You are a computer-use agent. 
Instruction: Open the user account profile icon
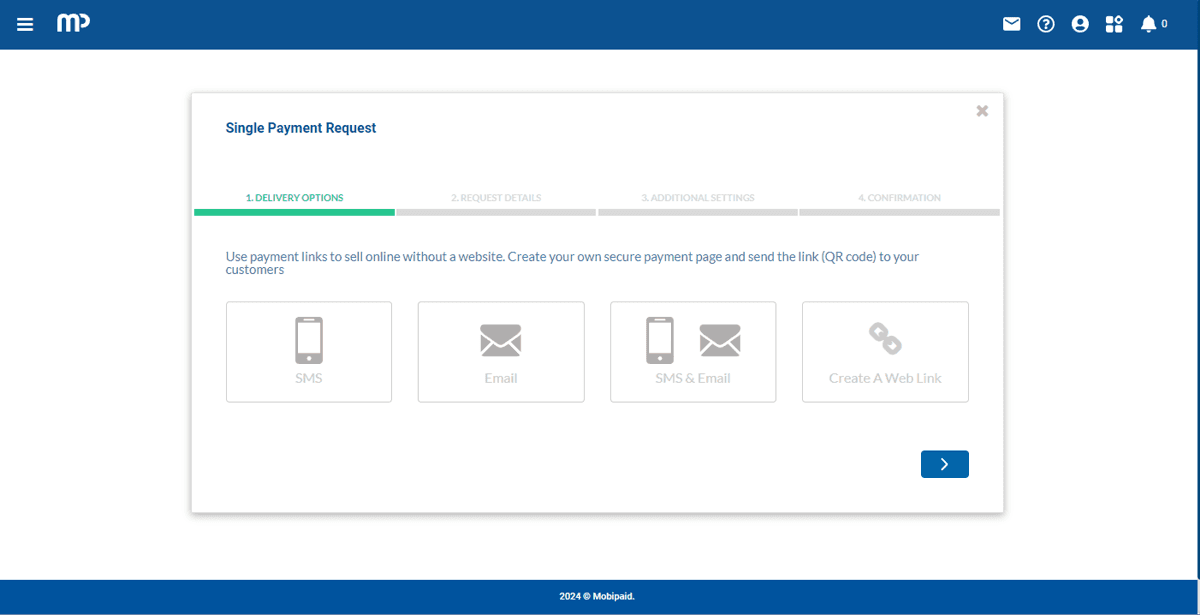tap(1079, 24)
